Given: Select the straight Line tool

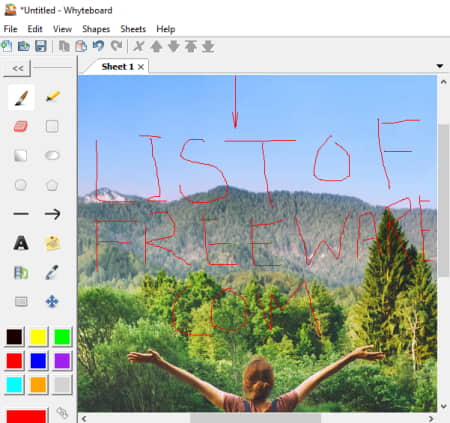Looking at the screenshot, I should pyautogui.click(x=21, y=214).
